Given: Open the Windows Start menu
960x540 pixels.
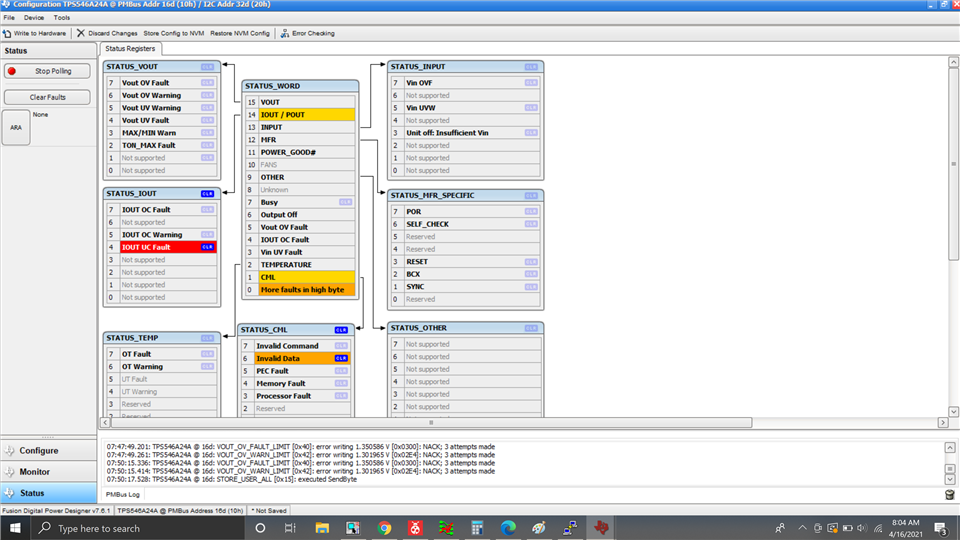Looking at the screenshot, I should pyautogui.click(x=15, y=528).
